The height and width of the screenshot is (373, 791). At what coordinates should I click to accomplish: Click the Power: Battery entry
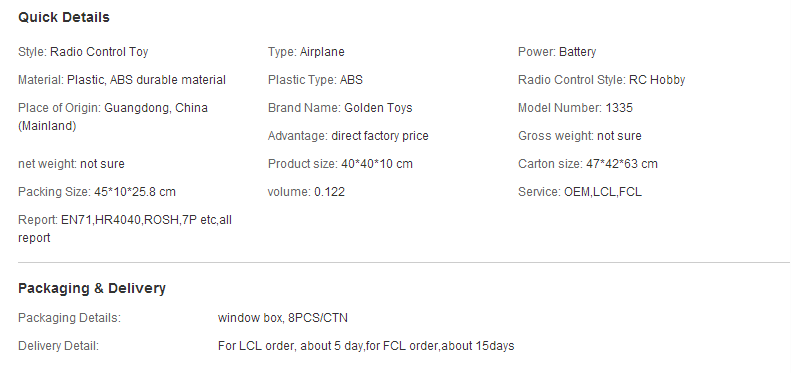(557, 52)
